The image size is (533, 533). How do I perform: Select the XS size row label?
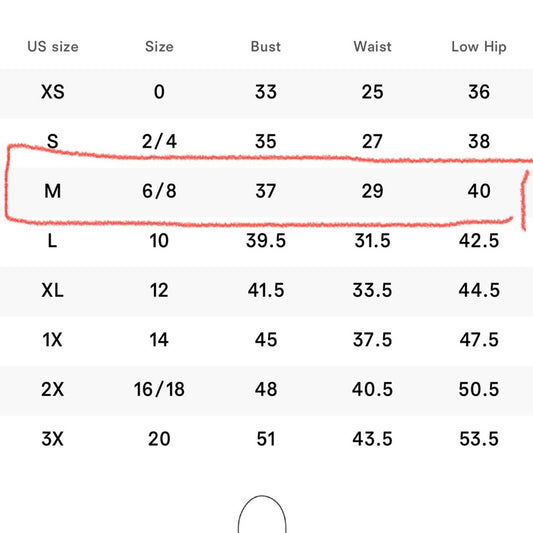click(53, 92)
